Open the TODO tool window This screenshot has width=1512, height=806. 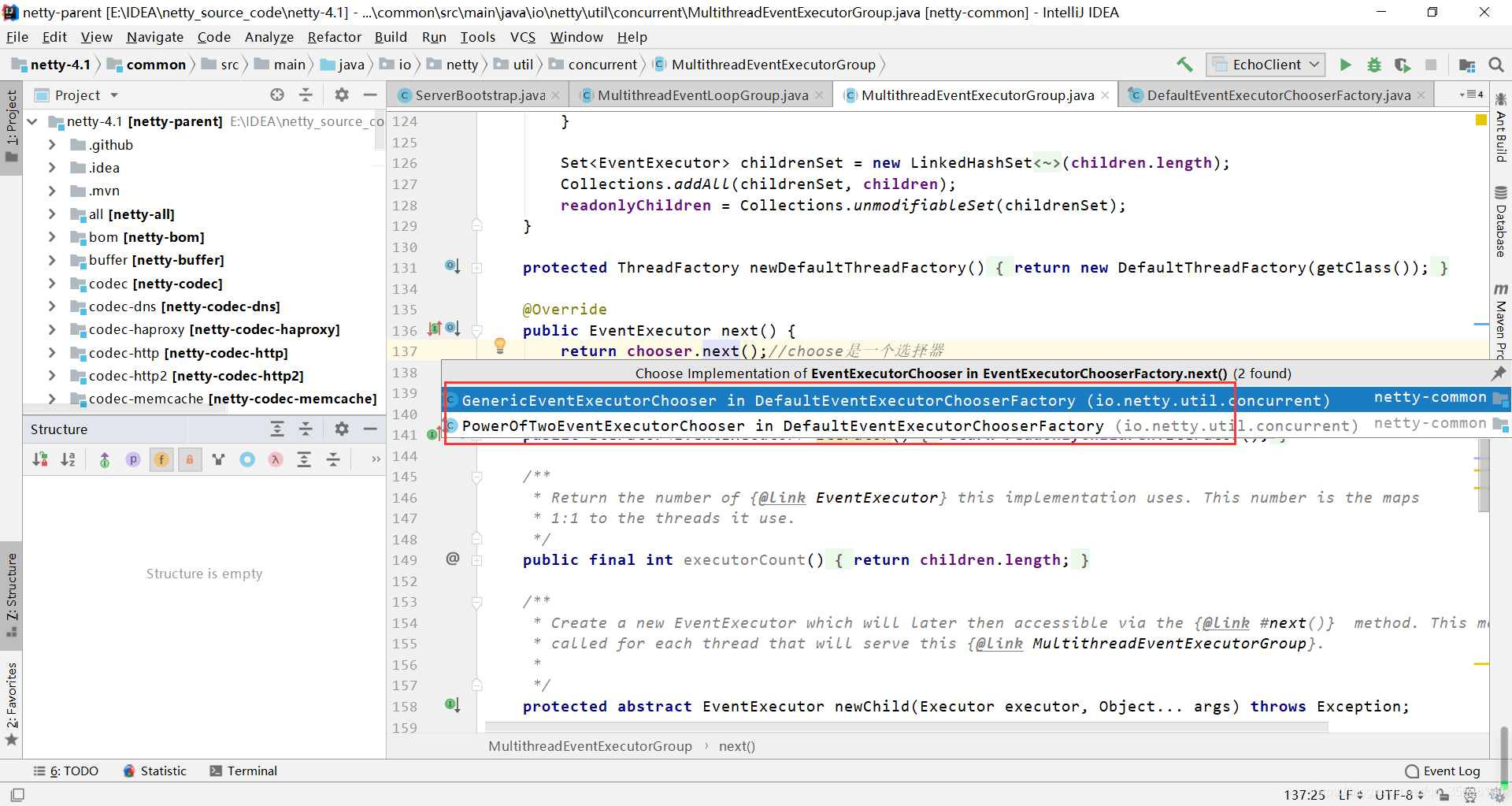[66, 771]
